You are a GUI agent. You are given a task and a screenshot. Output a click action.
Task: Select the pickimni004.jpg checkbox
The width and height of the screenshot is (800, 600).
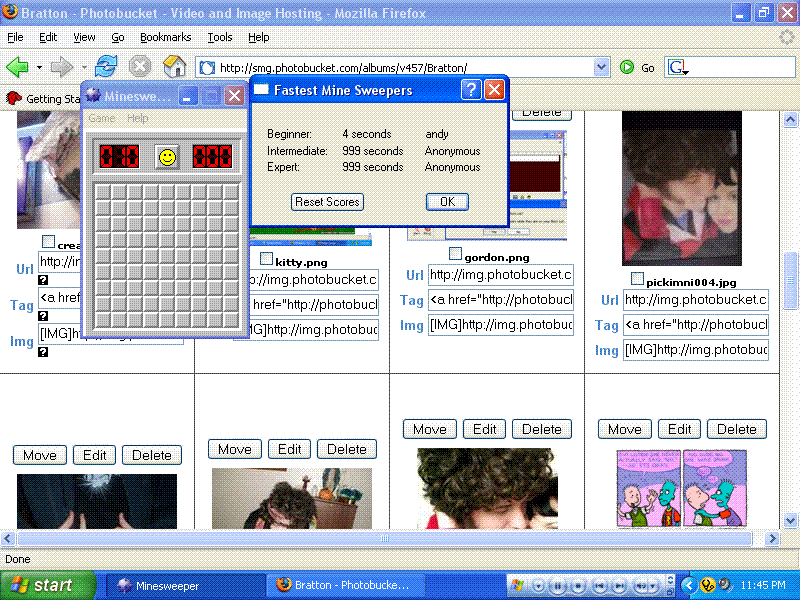(636, 279)
